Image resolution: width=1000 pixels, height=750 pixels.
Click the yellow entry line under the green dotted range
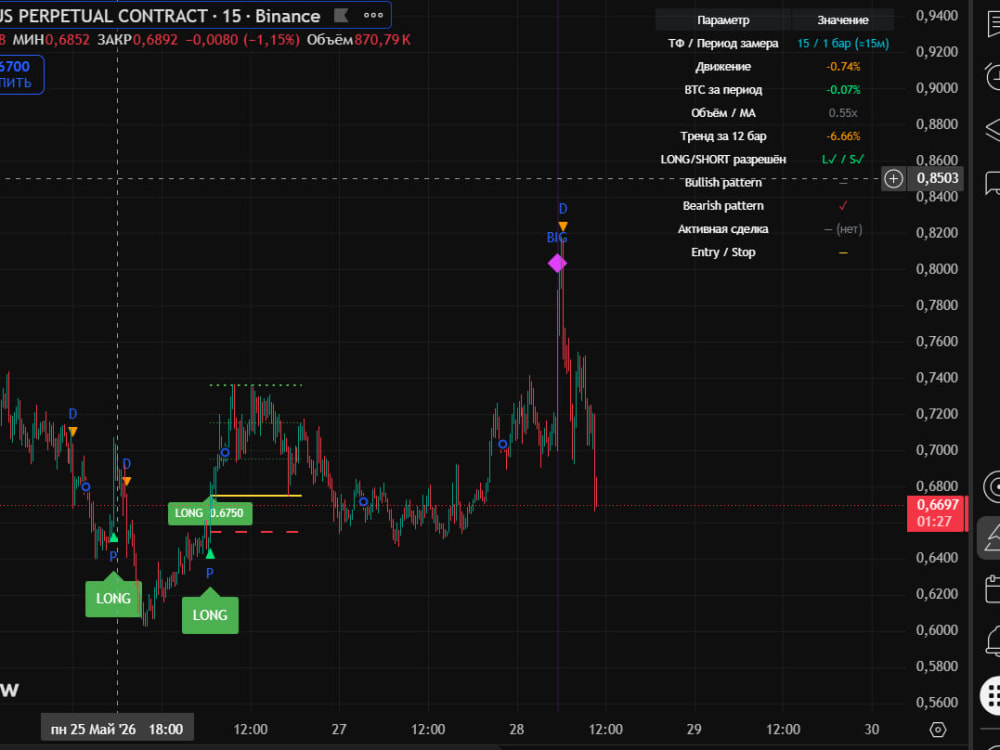[x=256, y=495]
